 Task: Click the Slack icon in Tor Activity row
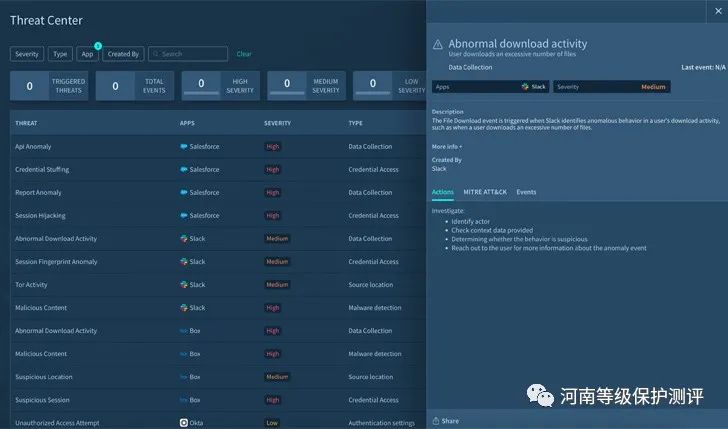[x=184, y=285]
